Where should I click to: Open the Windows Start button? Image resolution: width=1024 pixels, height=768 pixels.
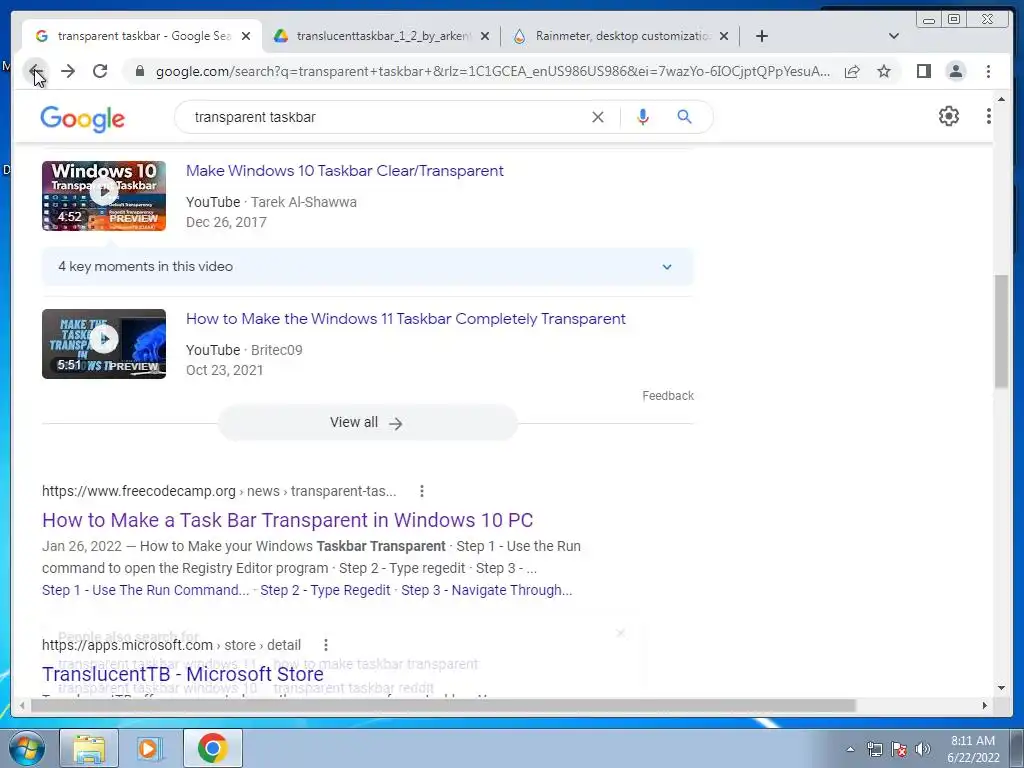coord(26,748)
